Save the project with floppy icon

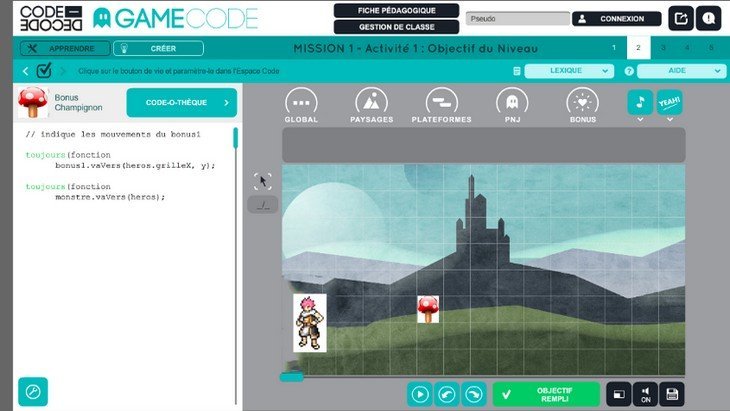[672, 394]
